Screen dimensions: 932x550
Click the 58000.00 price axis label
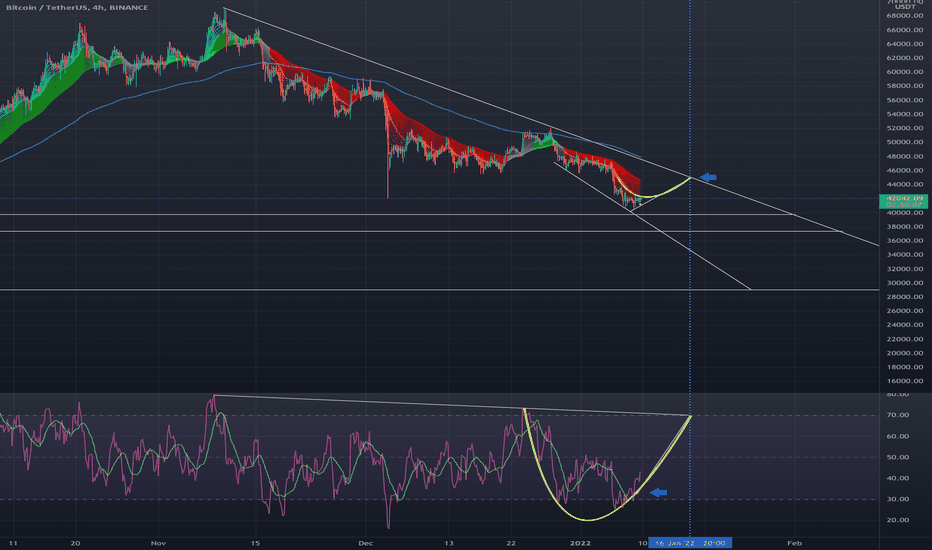pos(905,86)
